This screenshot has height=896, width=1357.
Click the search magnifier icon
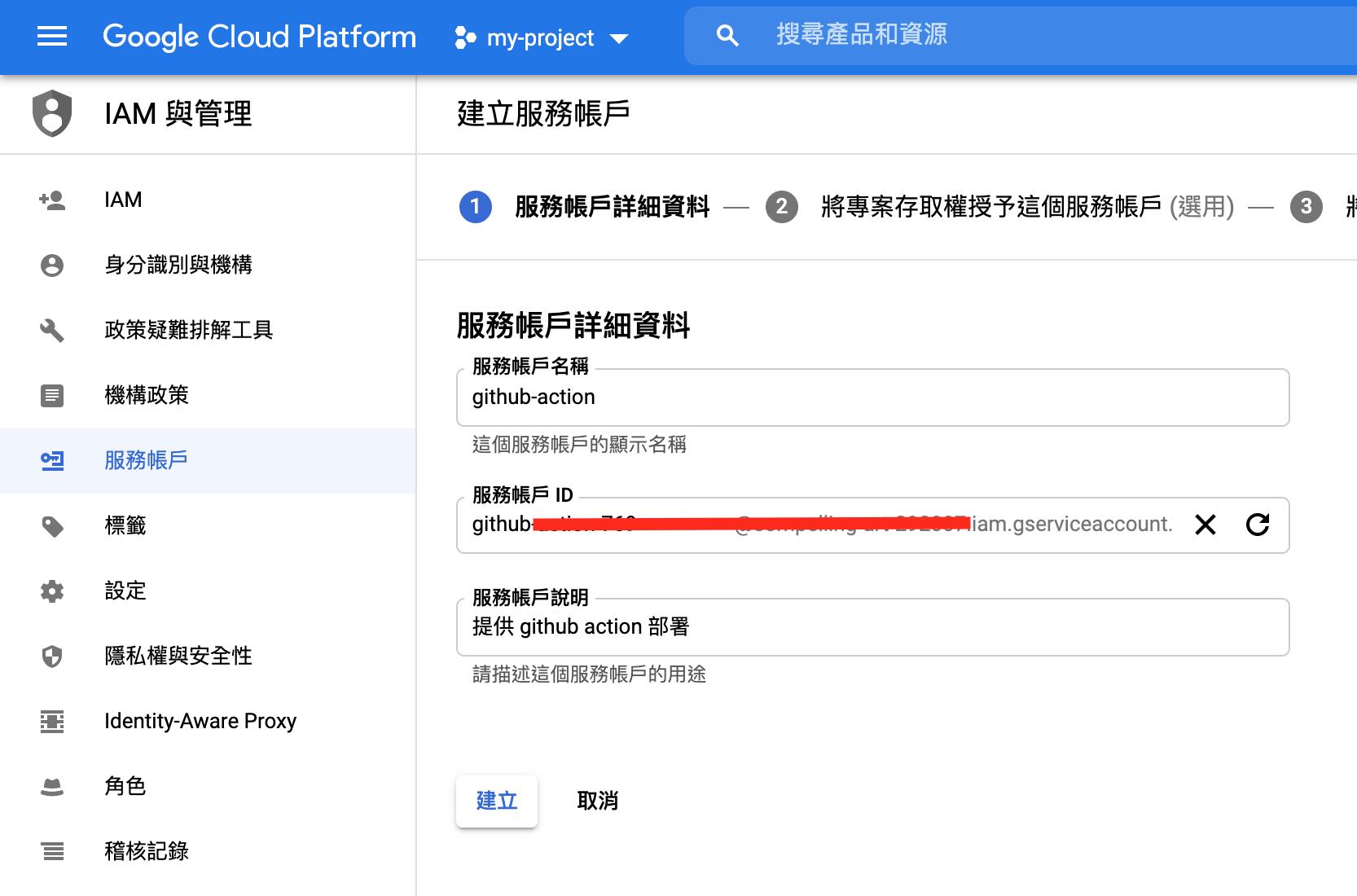pyautogui.click(x=727, y=36)
